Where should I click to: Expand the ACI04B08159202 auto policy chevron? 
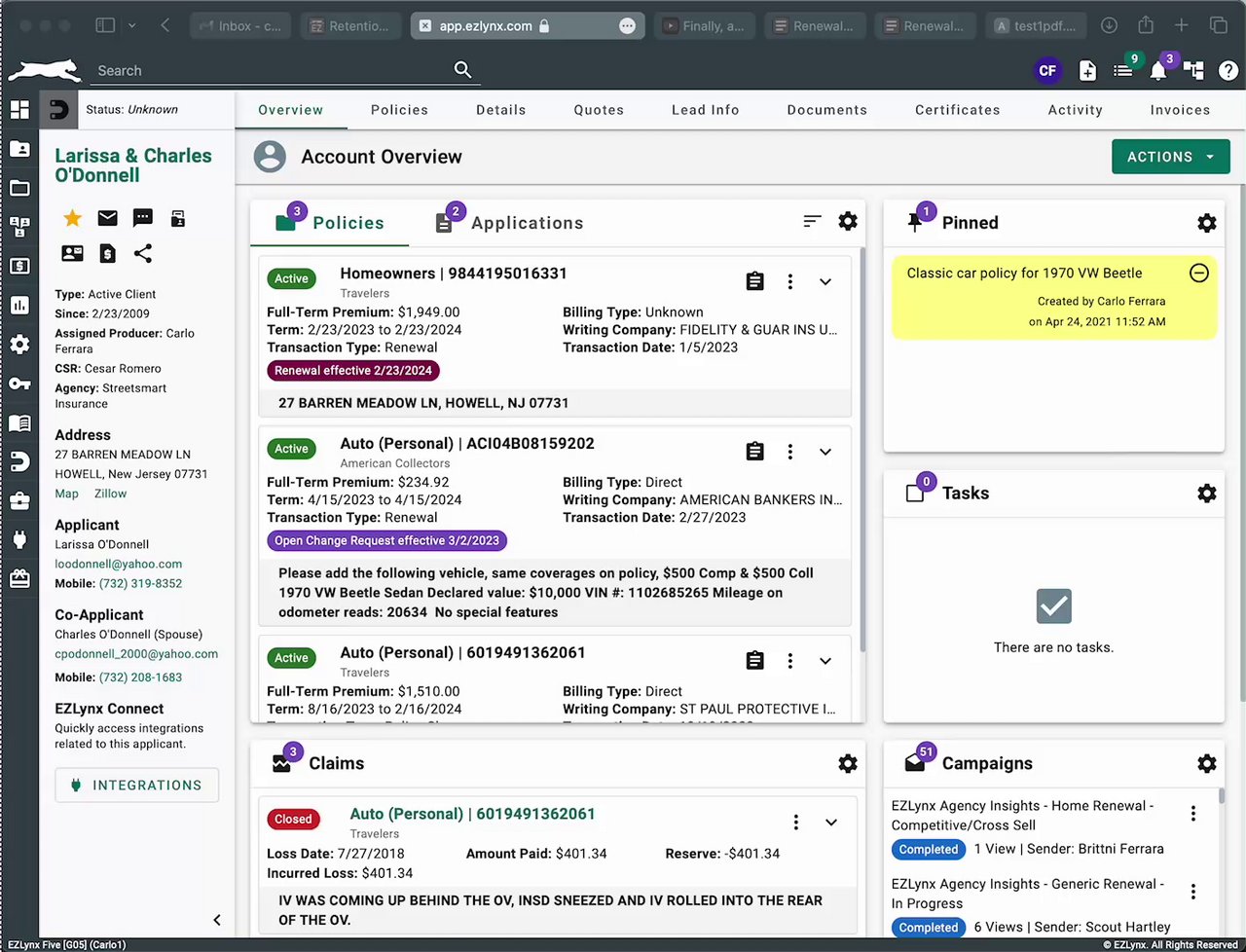tap(825, 452)
